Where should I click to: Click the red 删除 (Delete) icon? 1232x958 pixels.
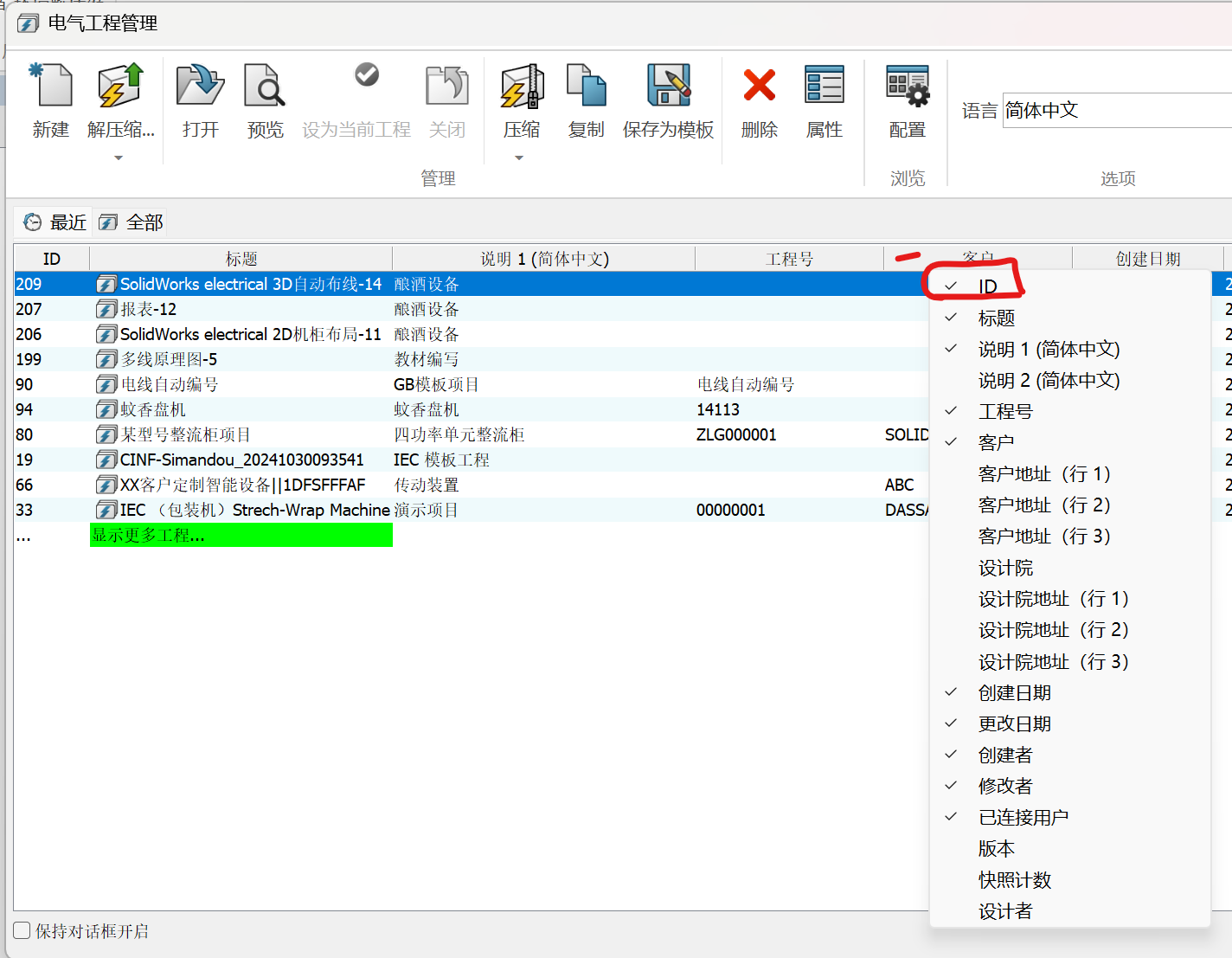(x=759, y=87)
